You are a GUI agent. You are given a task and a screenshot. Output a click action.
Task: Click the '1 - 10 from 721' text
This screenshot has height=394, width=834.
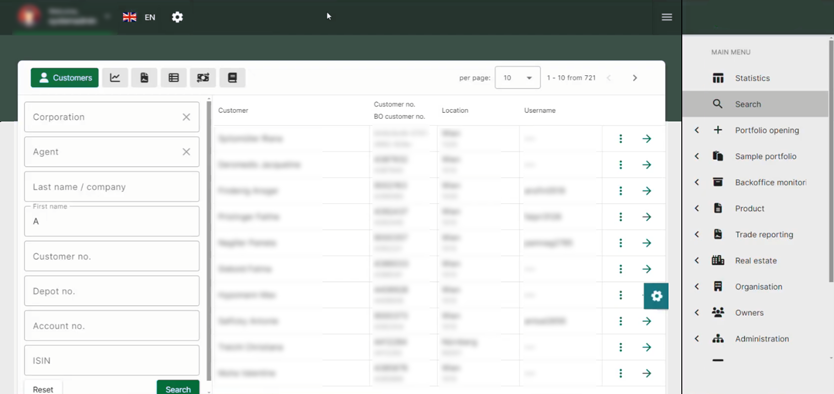click(x=571, y=78)
